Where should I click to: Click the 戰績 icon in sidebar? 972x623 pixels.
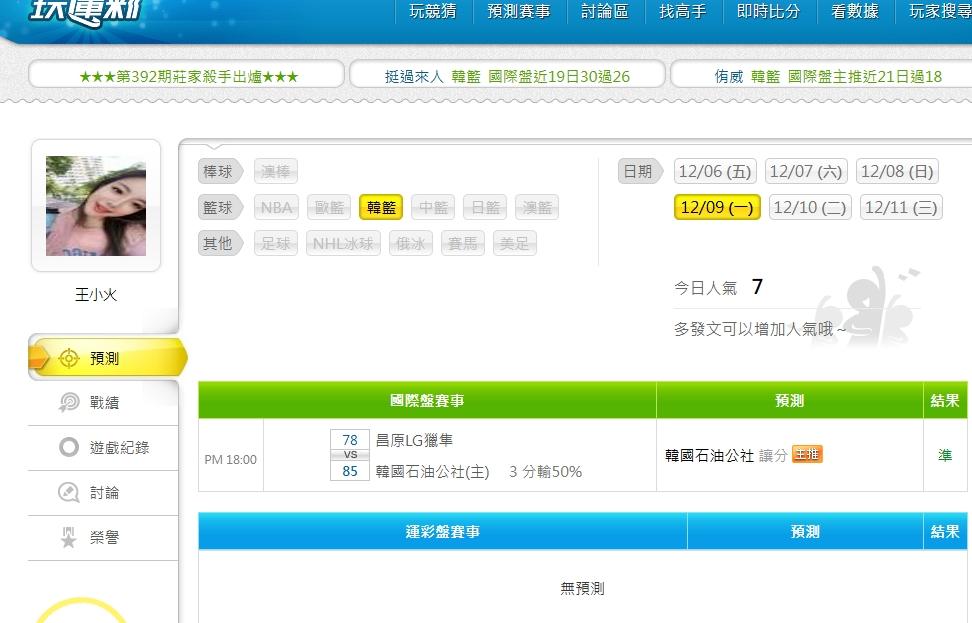(68, 402)
